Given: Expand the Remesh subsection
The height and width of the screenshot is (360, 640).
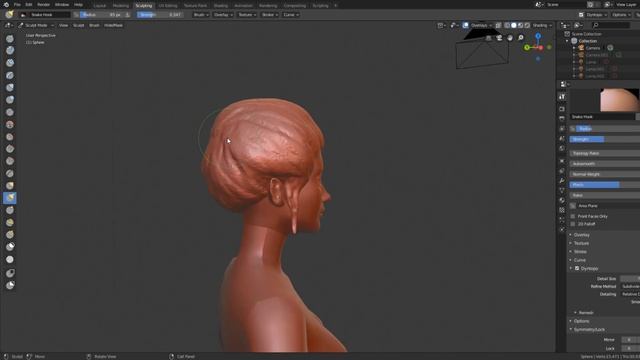Looking at the screenshot, I should (585, 313).
